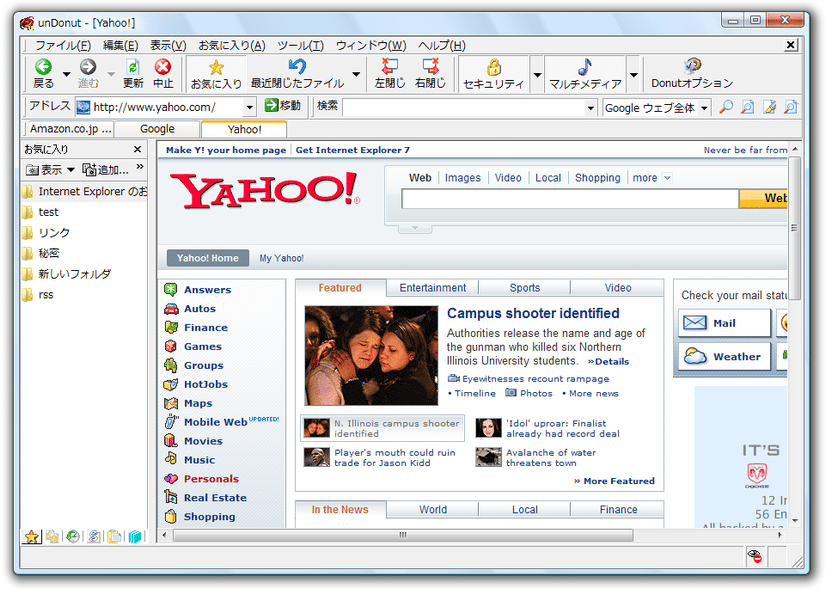This screenshot has width=826, height=589.
Task: Close the お気に入り side panel
Action: point(137,149)
